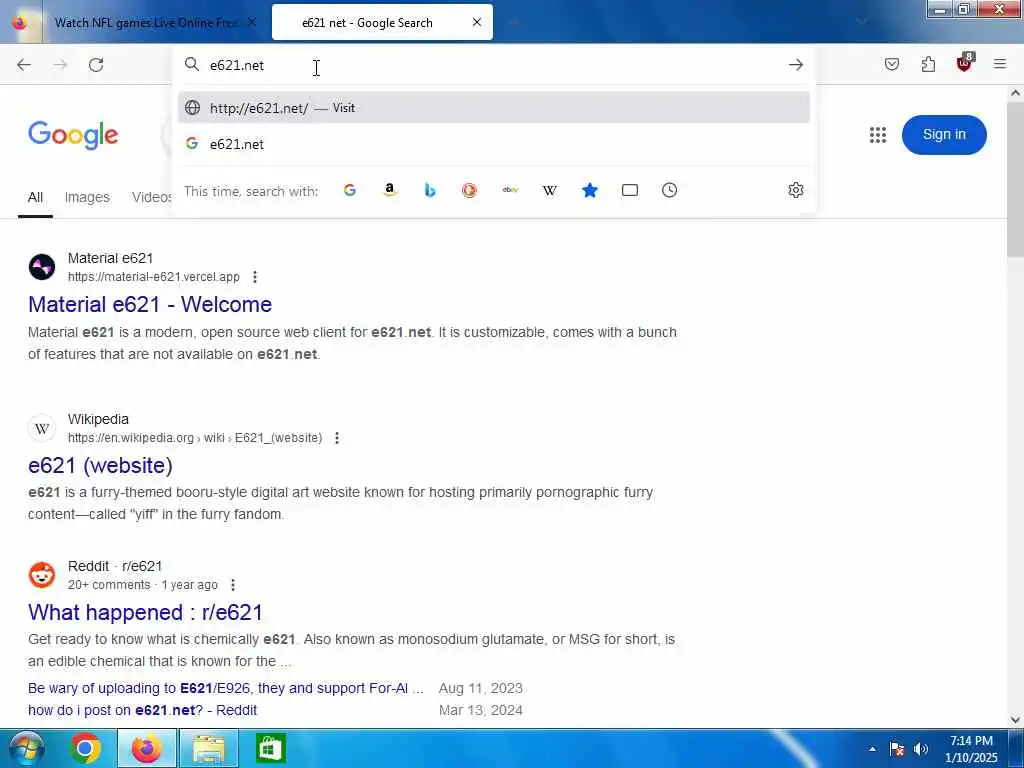The image size is (1024, 768).
Task: Search this time with Google icon
Action: pyautogui.click(x=350, y=190)
